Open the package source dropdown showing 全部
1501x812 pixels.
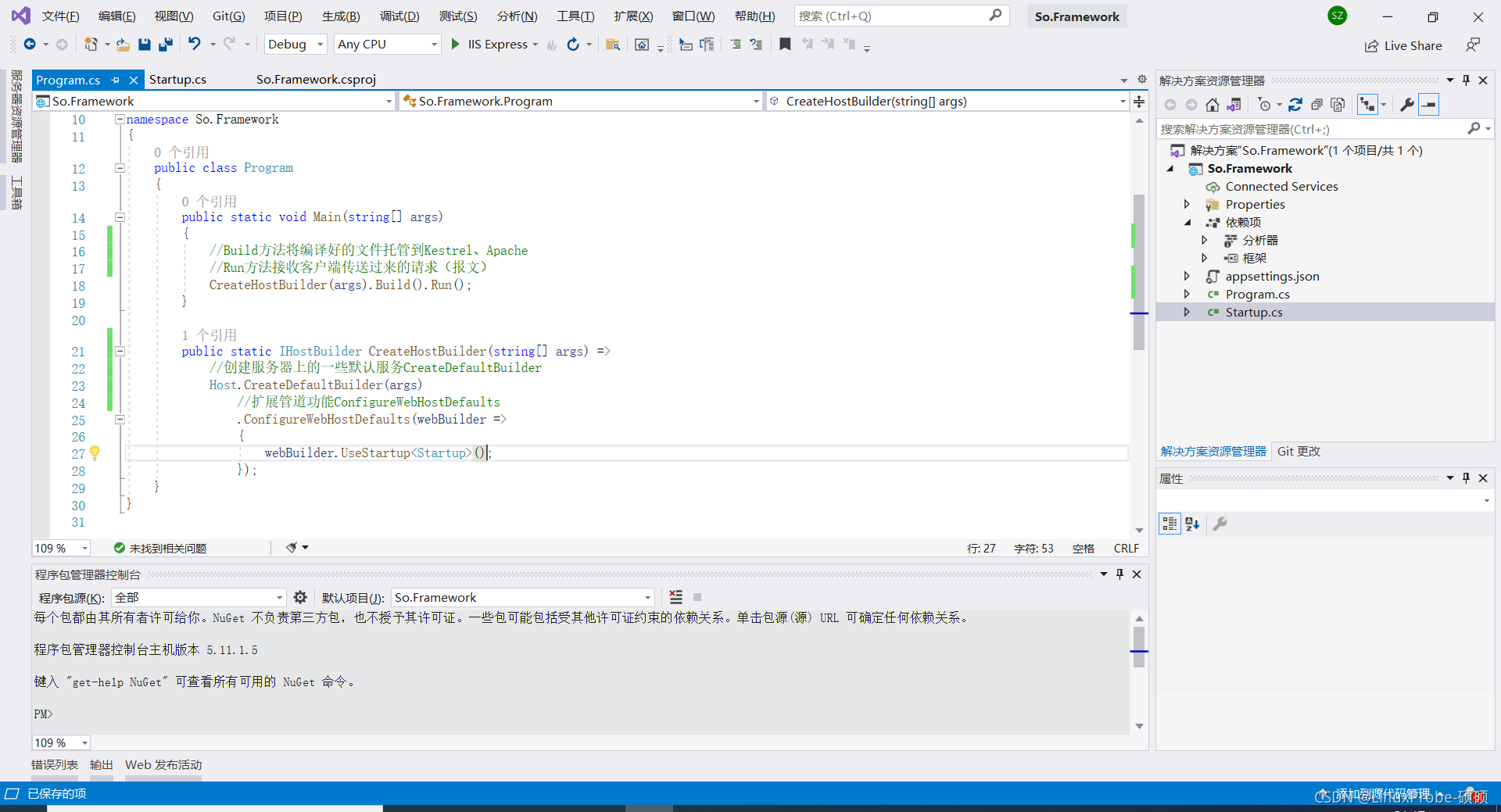pyautogui.click(x=199, y=598)
